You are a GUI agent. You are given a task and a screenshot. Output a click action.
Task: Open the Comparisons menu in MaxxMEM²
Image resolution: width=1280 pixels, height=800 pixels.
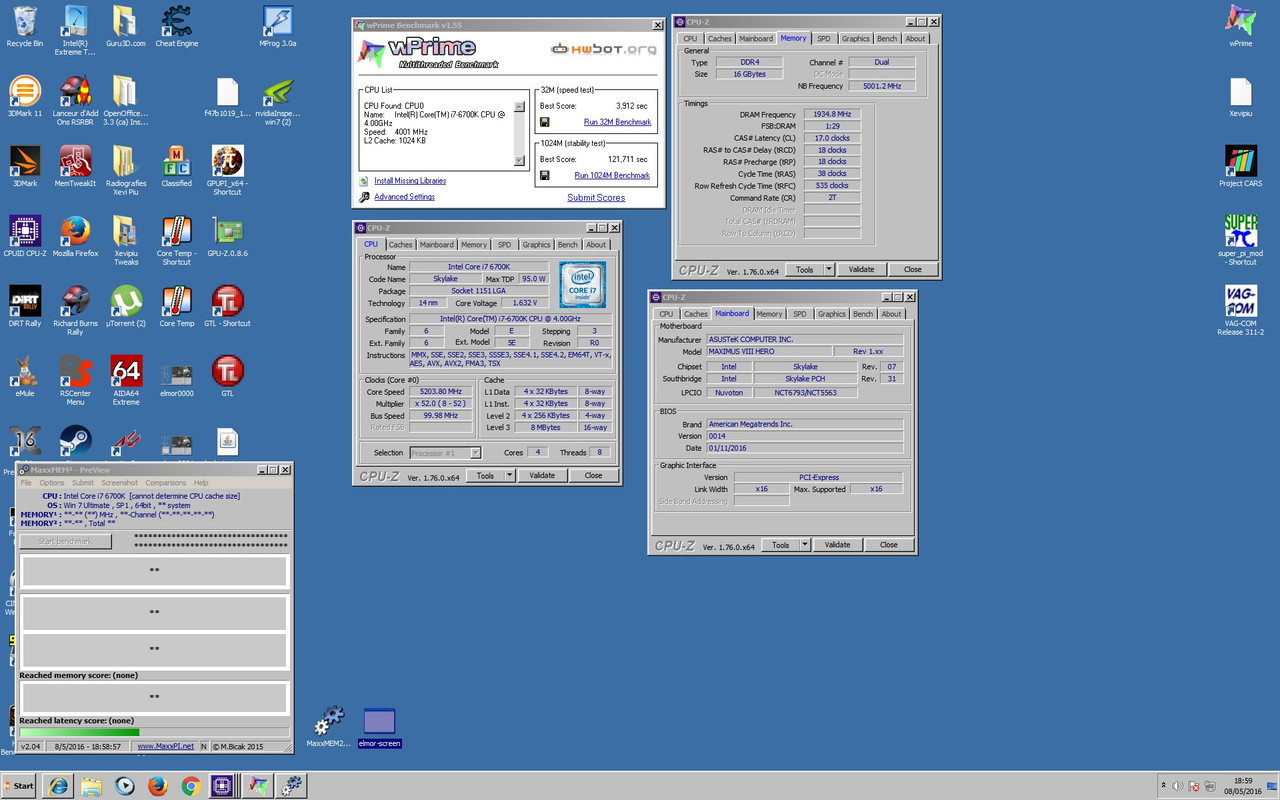(x=165, y=483)
